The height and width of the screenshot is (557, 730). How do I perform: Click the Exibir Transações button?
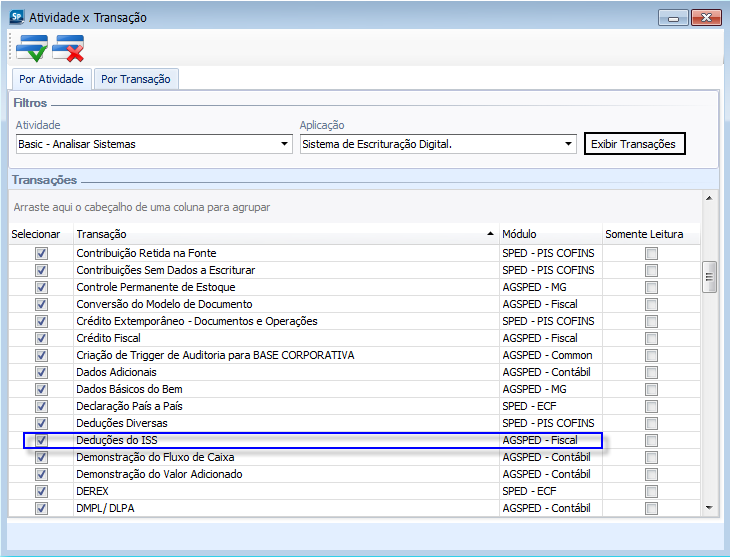pyautogui.click(x=634, y=144)
